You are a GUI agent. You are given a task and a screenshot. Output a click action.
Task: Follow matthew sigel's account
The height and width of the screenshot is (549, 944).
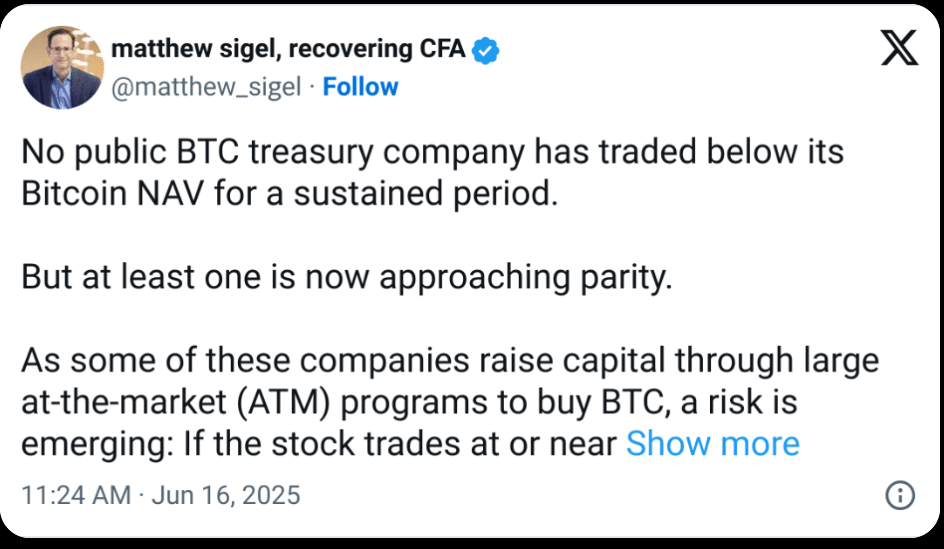pyautogui.click(x=360, y=87)
